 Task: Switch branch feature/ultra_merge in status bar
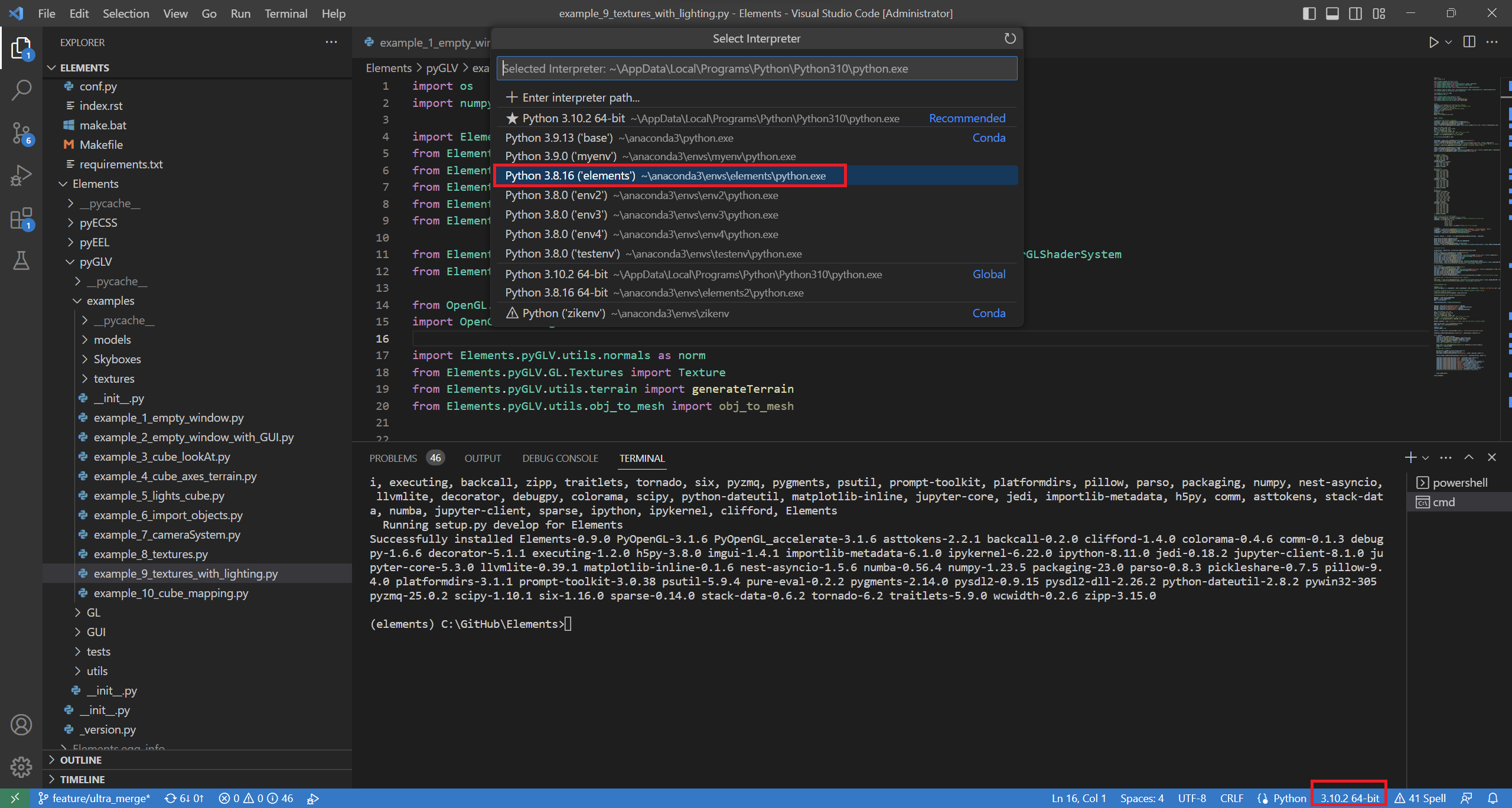click(x=94, y=799)
